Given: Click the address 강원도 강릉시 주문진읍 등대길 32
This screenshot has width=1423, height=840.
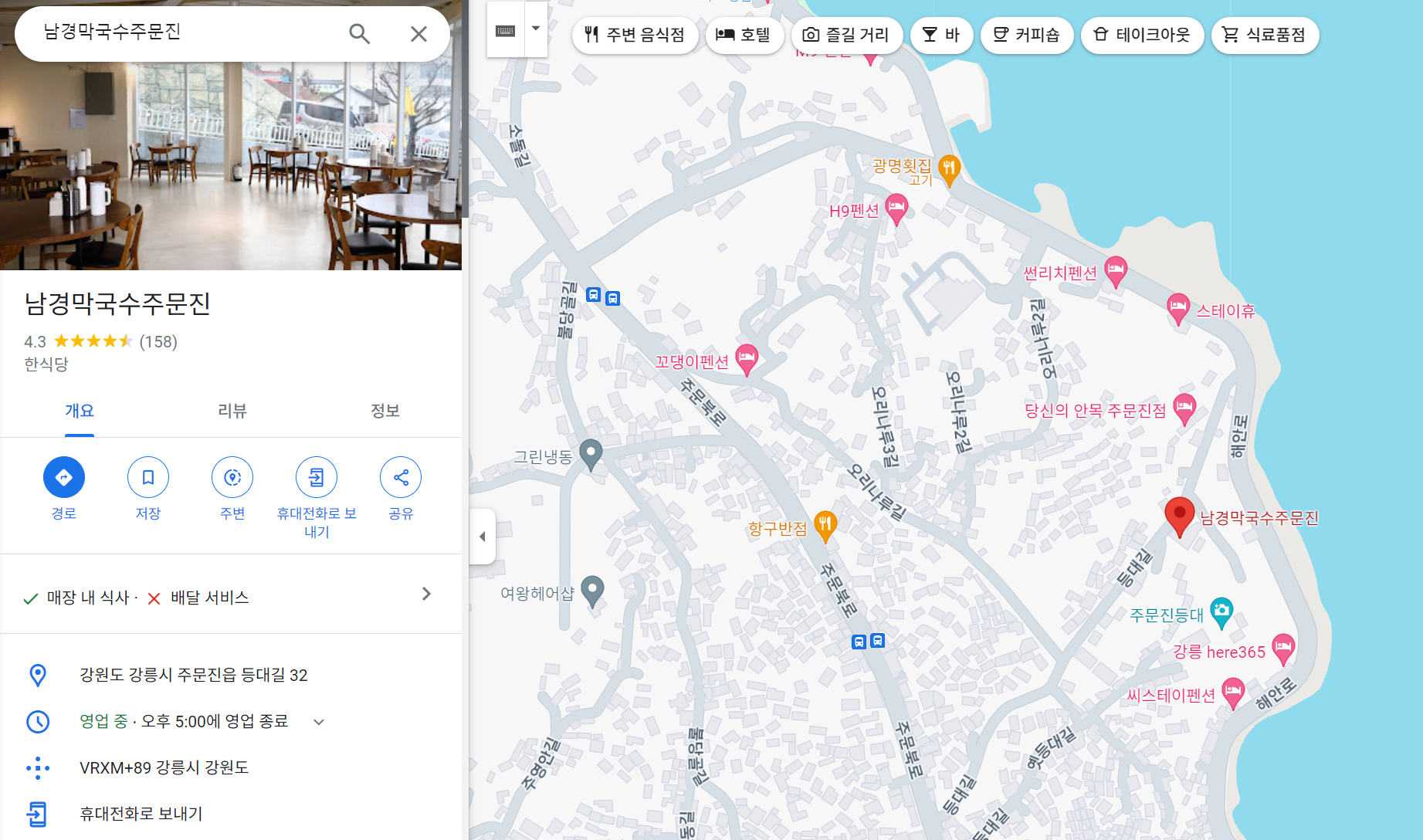Looking at the screenshot, I should point(193,676).
